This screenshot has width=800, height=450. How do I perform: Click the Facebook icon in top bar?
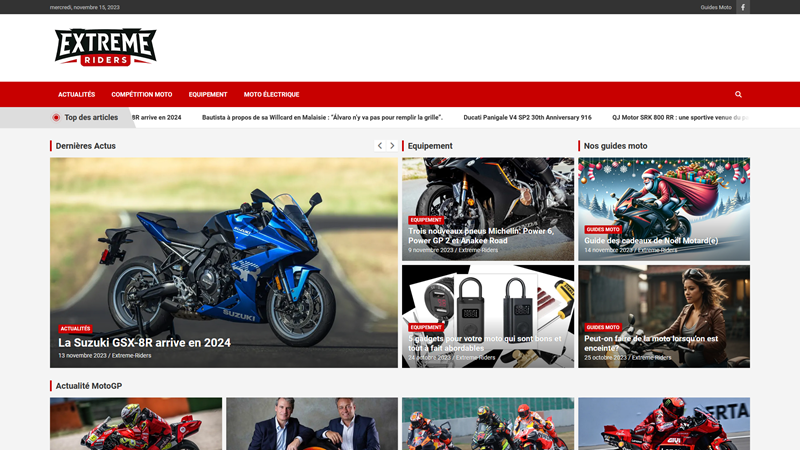pyautogui.click(x=743, y=7)
